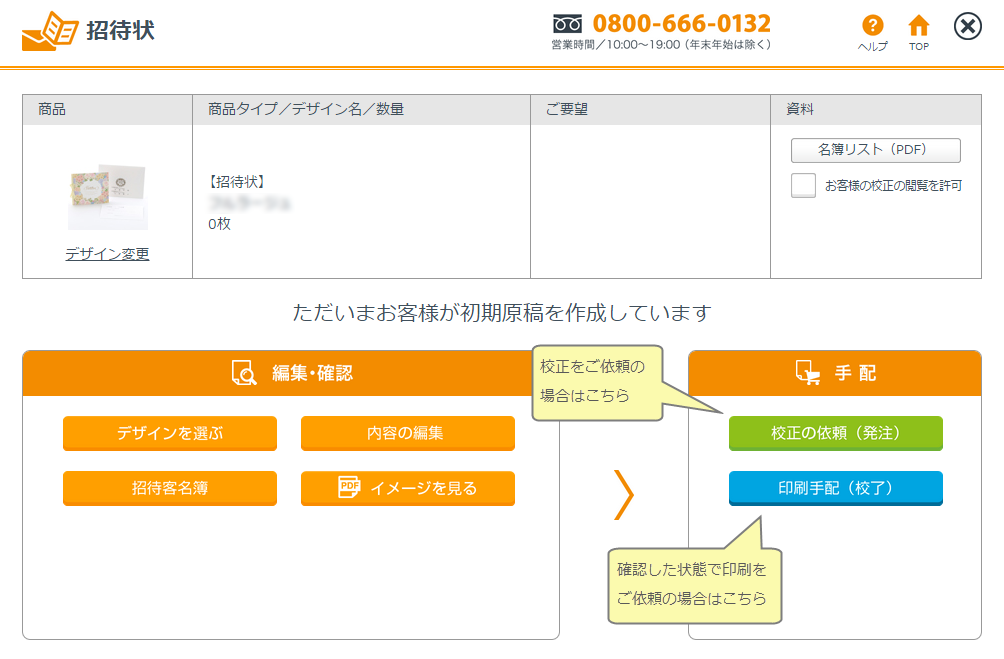The height and width of the screenshot is (659, 1004).
Task: Open 名簿リスト（PDF）
Action: pyautogui.click(x=875, y=150)
